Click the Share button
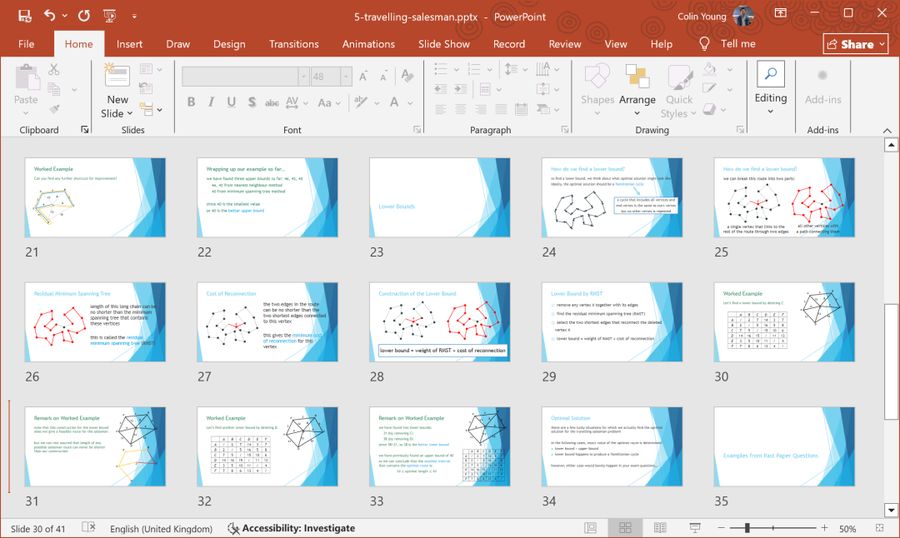This screenshot has height=538, width=900. coord(855,44)
